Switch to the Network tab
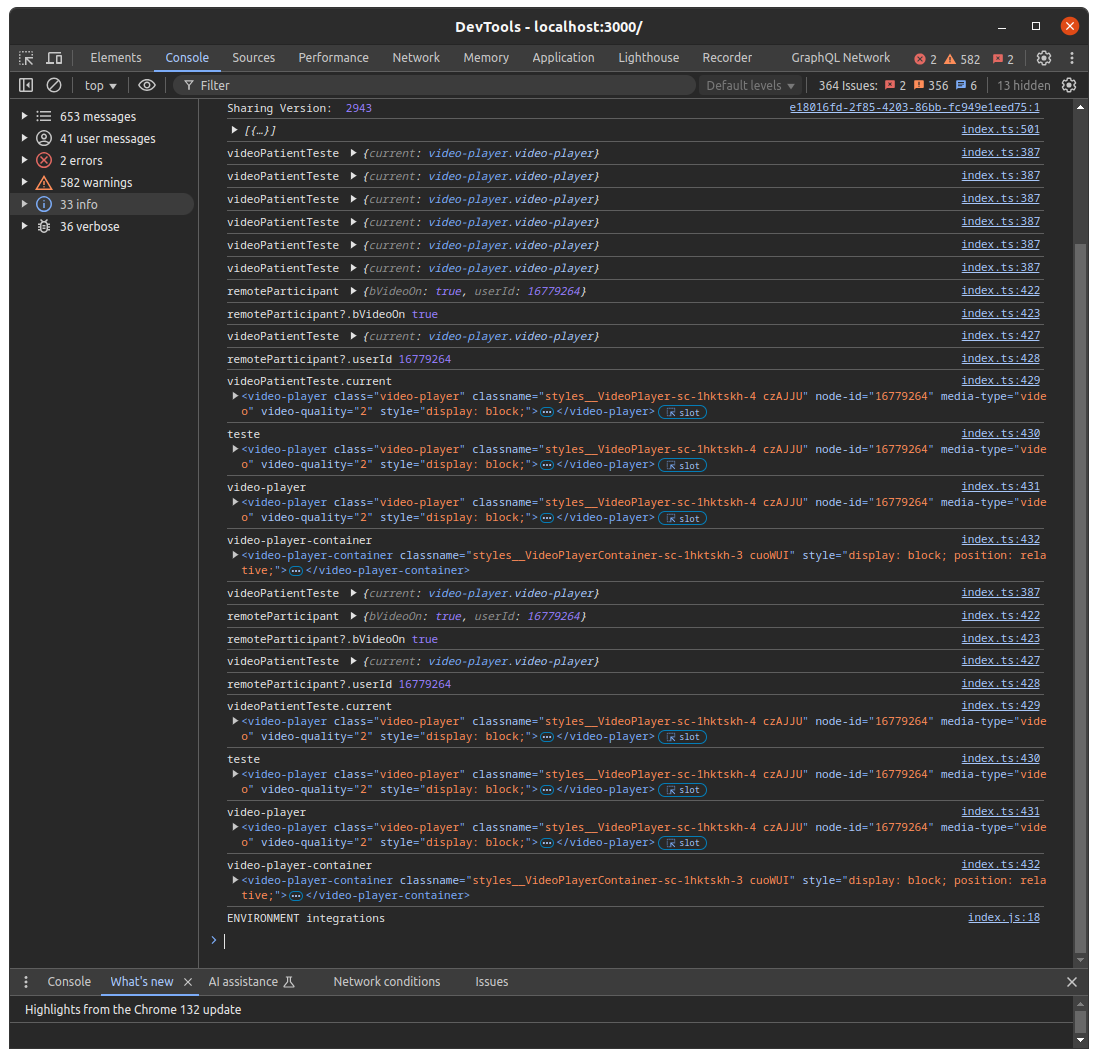The image size is (1098, 1058). pos(416,58)
